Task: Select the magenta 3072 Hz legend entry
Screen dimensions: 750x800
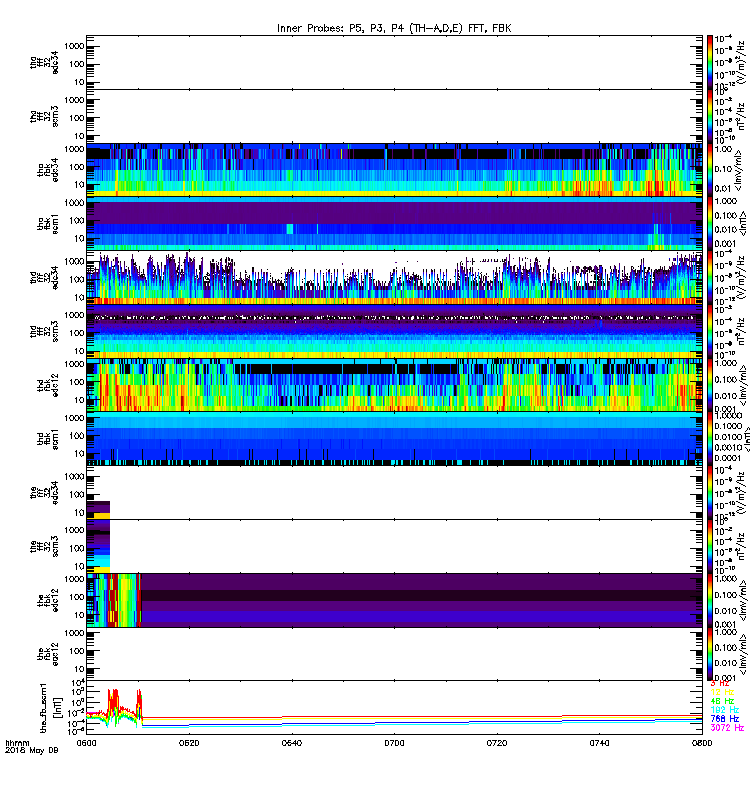Action: point(727,728)
